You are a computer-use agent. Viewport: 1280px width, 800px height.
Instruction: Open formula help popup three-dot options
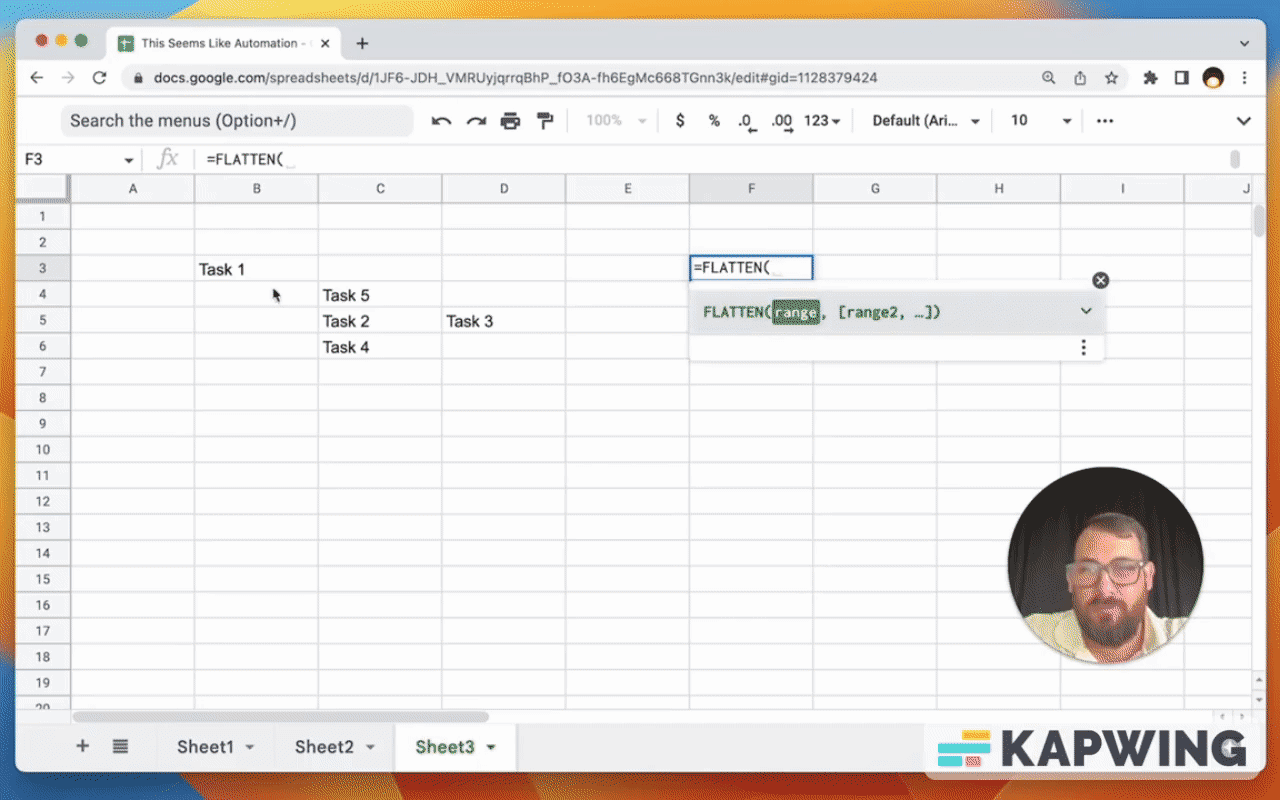1083,347
